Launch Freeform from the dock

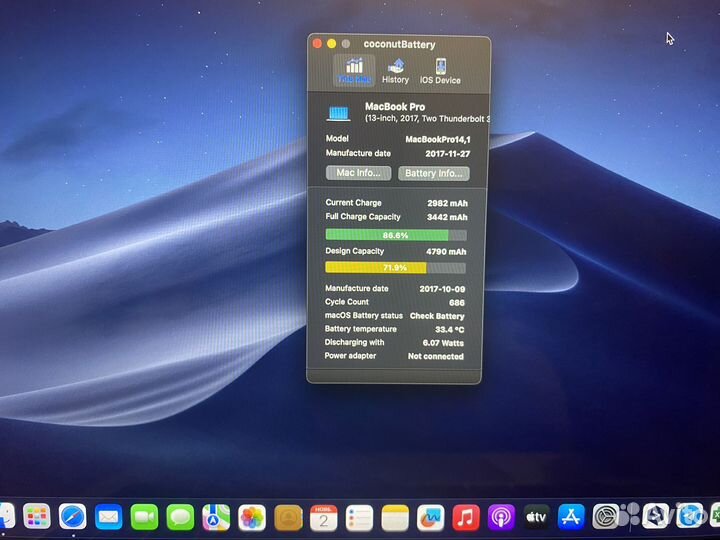(431, 518)
